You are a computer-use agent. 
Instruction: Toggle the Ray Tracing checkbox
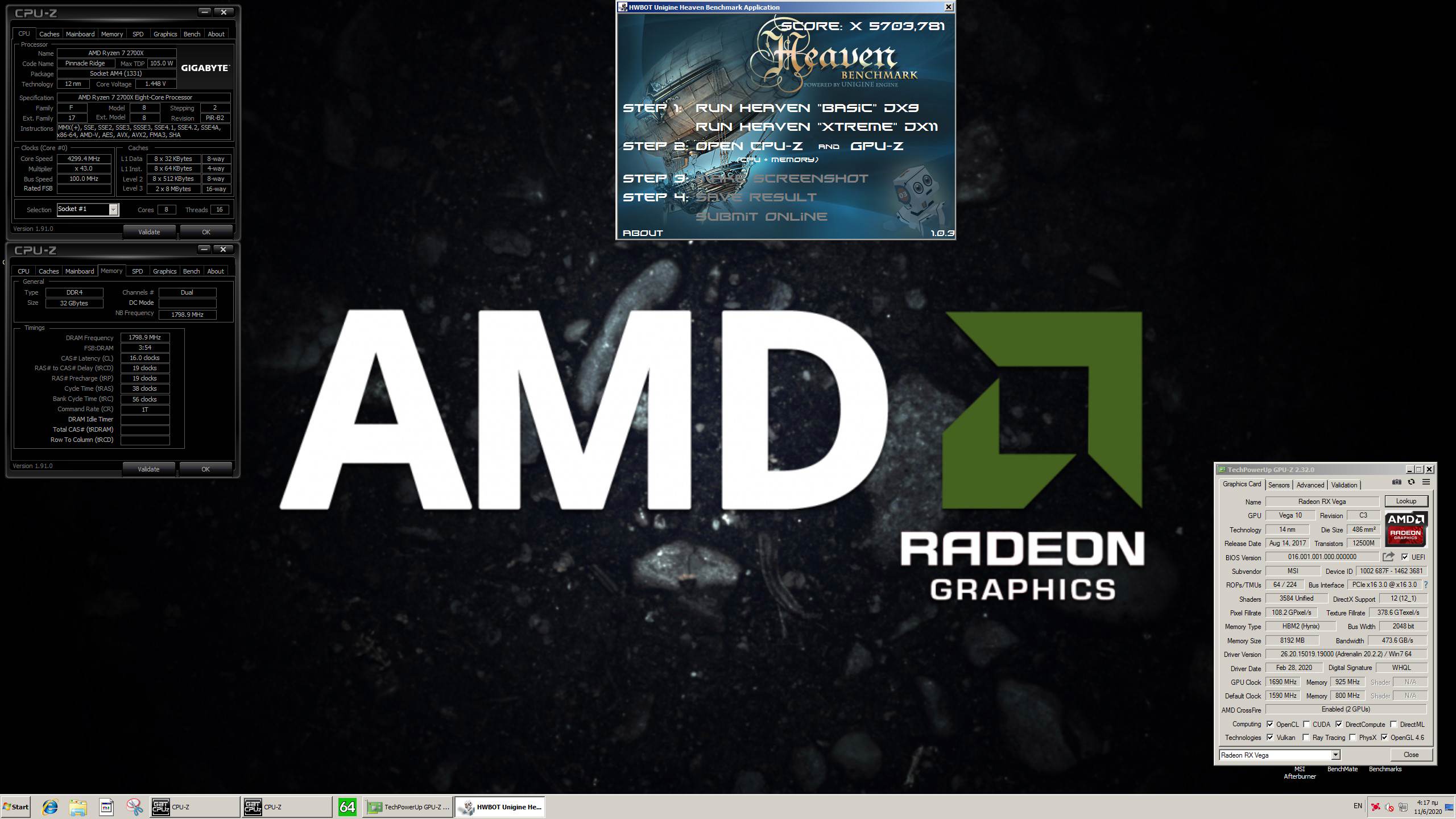tap(1306, 737)
